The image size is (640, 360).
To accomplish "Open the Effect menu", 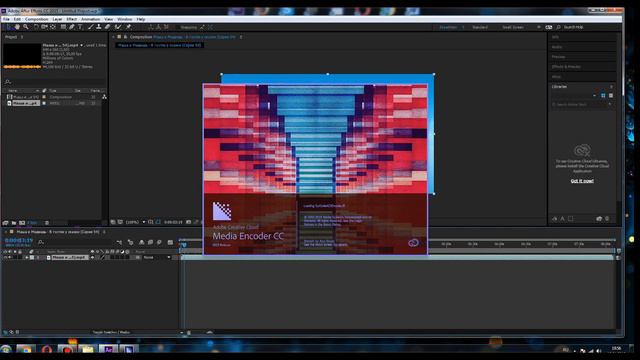I will [71, 19].
